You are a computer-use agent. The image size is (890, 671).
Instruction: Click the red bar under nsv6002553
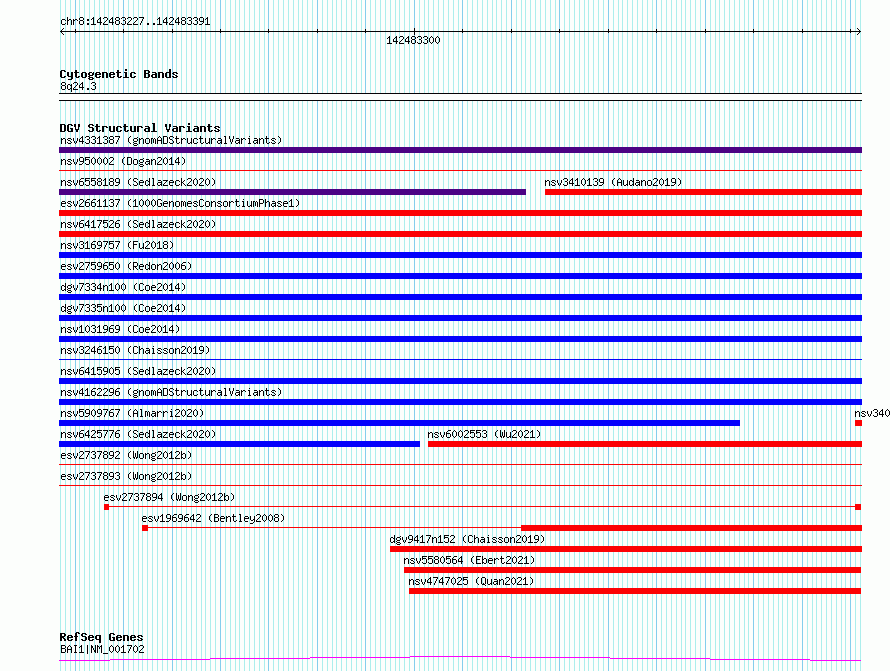(x=645, y=444)
